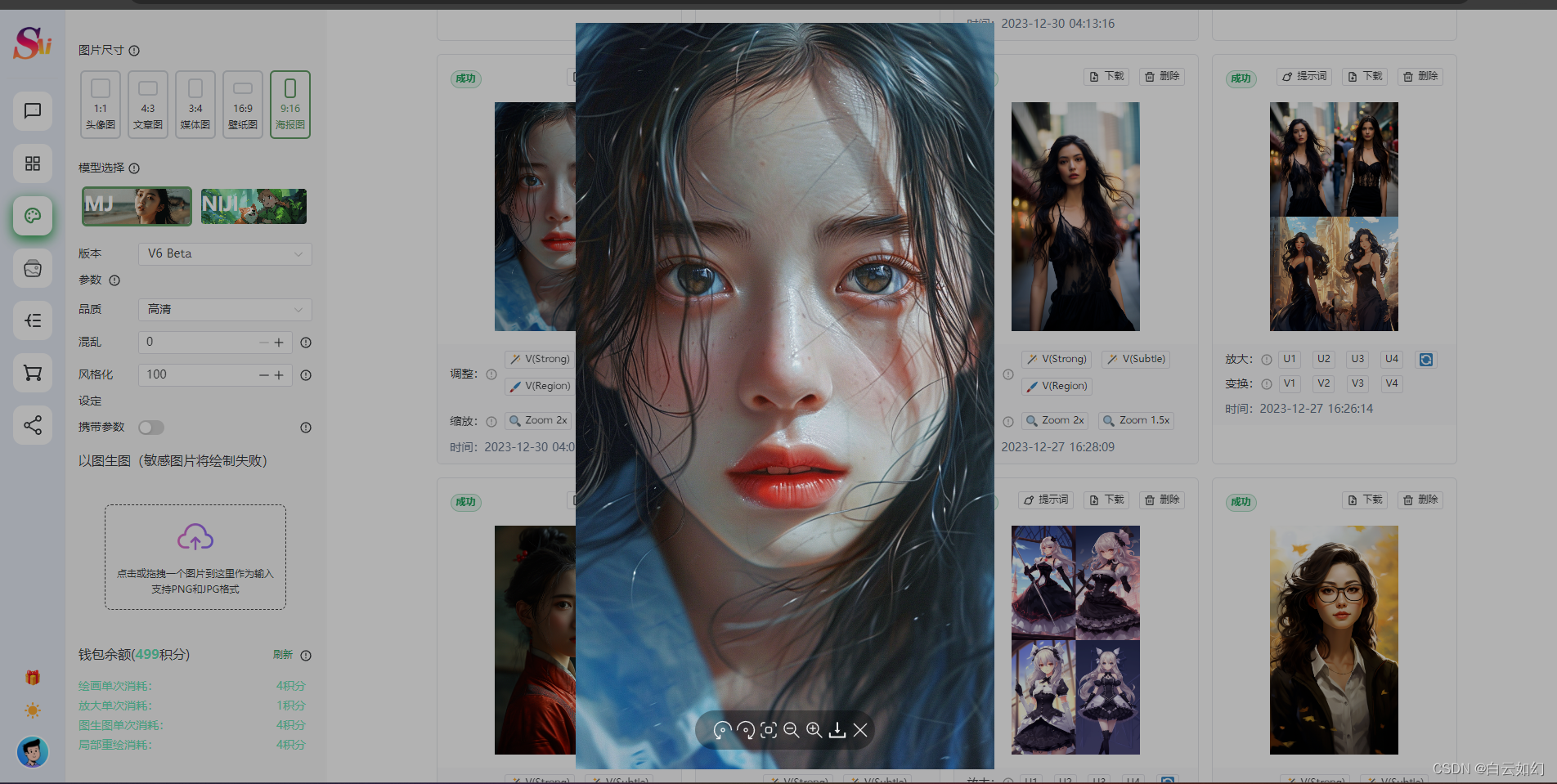Click 下载 on the anime maid grid card
This screenshot has width=1557, height=784.
[x=1106, y=500]
